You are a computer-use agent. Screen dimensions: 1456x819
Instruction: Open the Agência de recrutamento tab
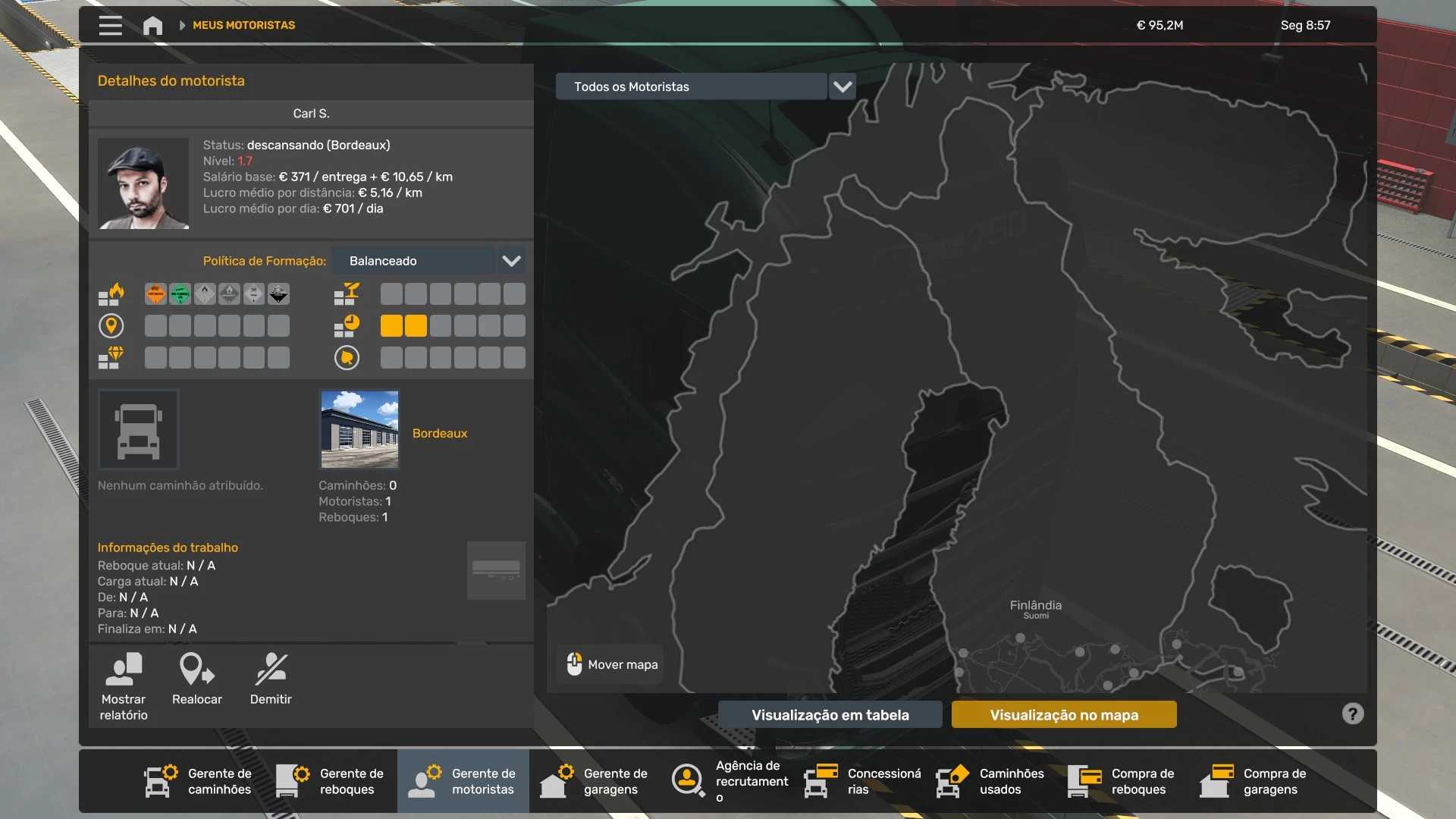730,781
